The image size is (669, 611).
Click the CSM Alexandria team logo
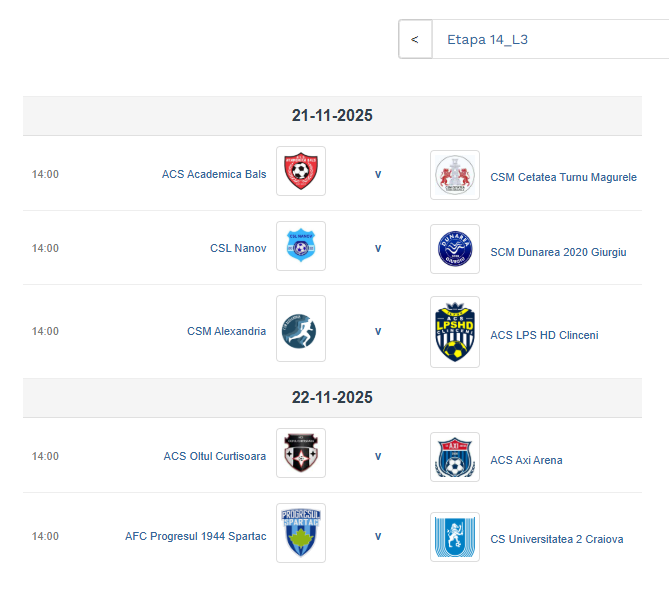[x=300, y=329]
